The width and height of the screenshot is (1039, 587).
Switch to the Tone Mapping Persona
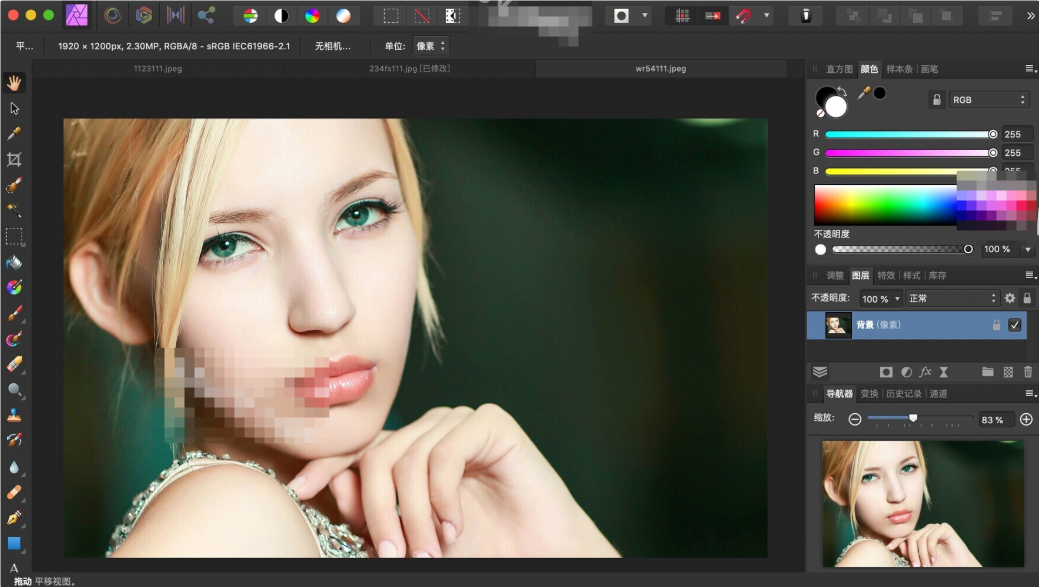[x=175, y=15]
